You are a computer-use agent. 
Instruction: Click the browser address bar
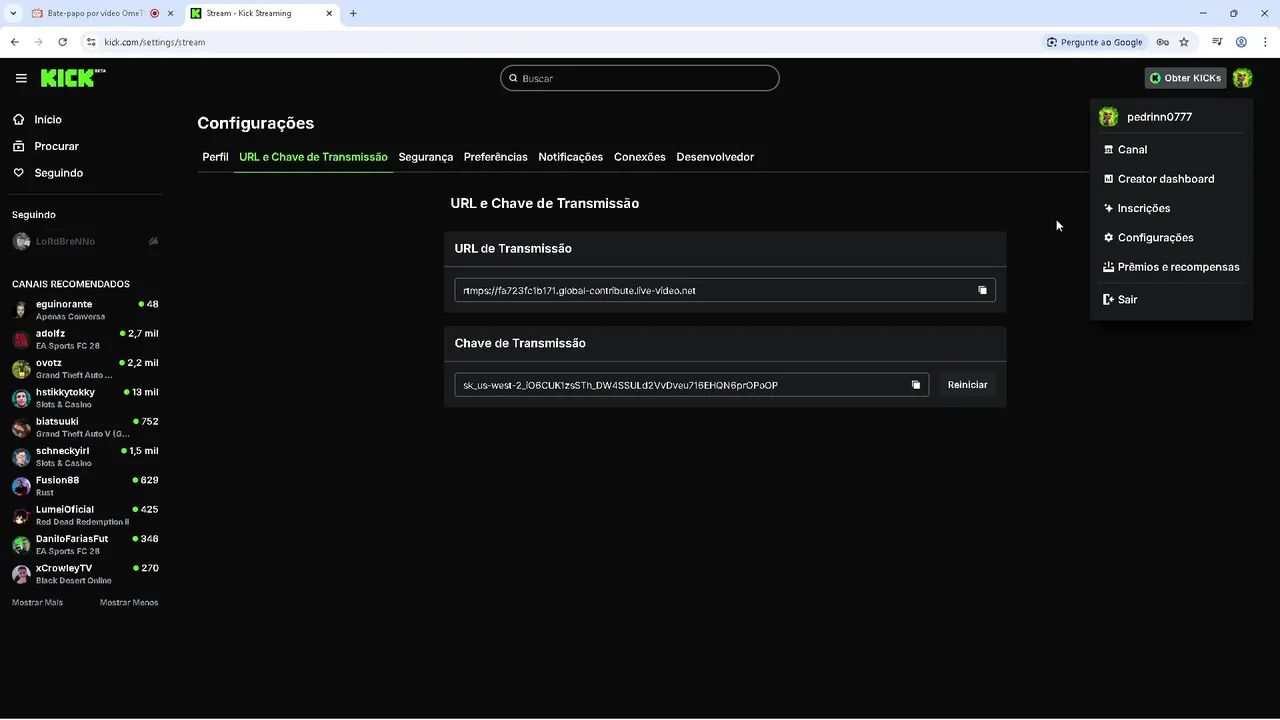tap(560, 42)
